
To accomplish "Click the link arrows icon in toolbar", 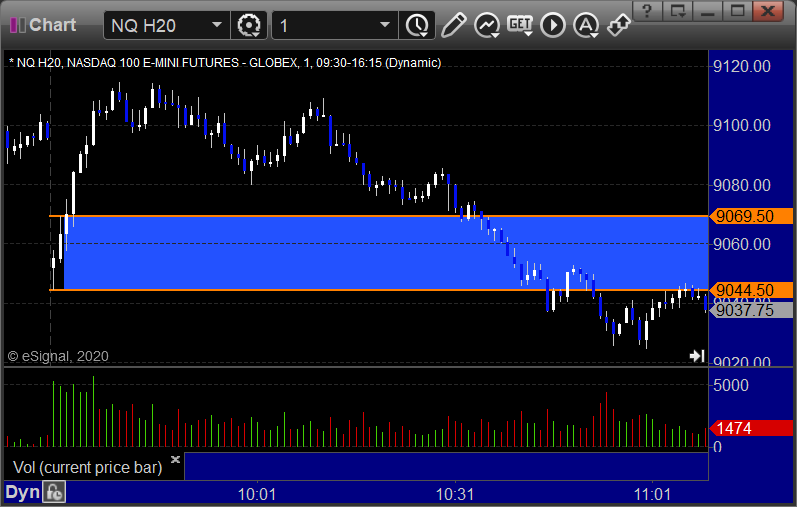I will click(x=619, y=25).
